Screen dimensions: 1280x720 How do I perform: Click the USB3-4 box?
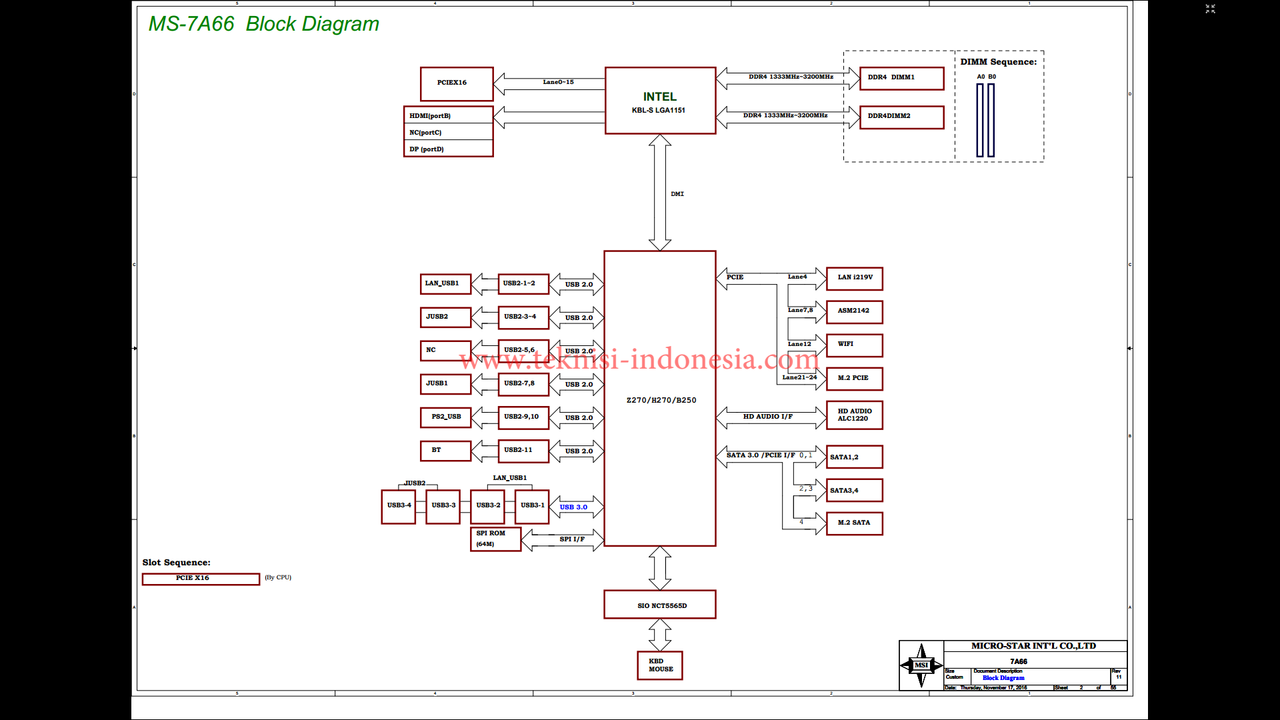[x=399, y=506]
